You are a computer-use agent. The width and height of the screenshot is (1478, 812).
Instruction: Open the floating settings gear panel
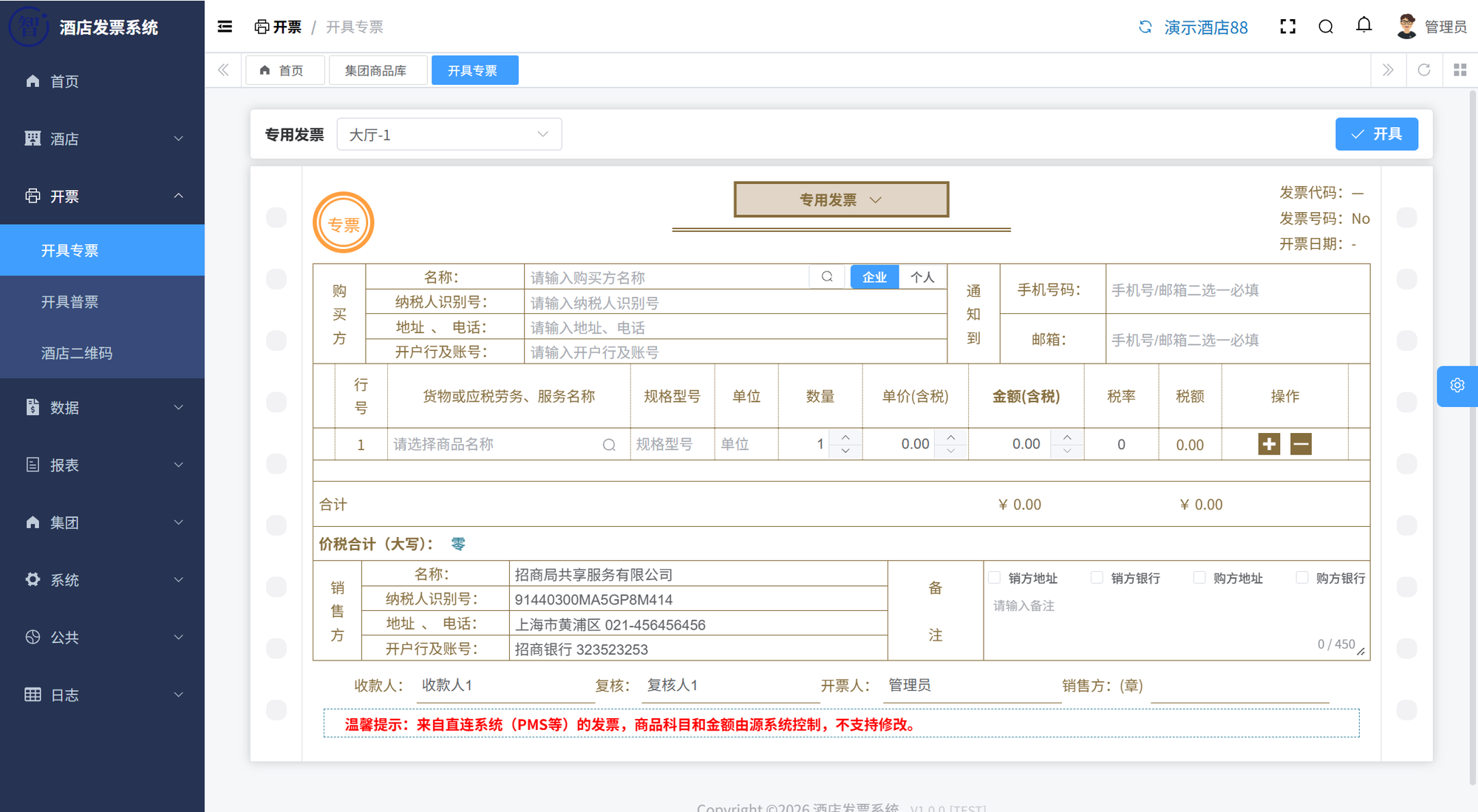(x=1457, y=386)
